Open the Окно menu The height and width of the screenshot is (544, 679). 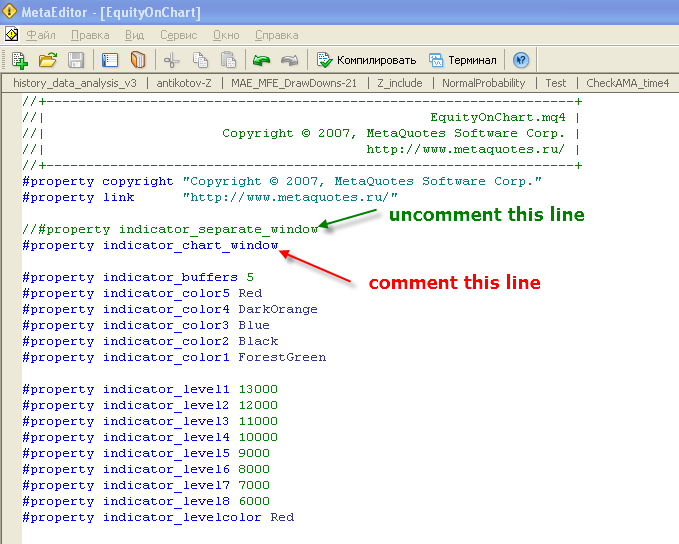click(226, 35)
